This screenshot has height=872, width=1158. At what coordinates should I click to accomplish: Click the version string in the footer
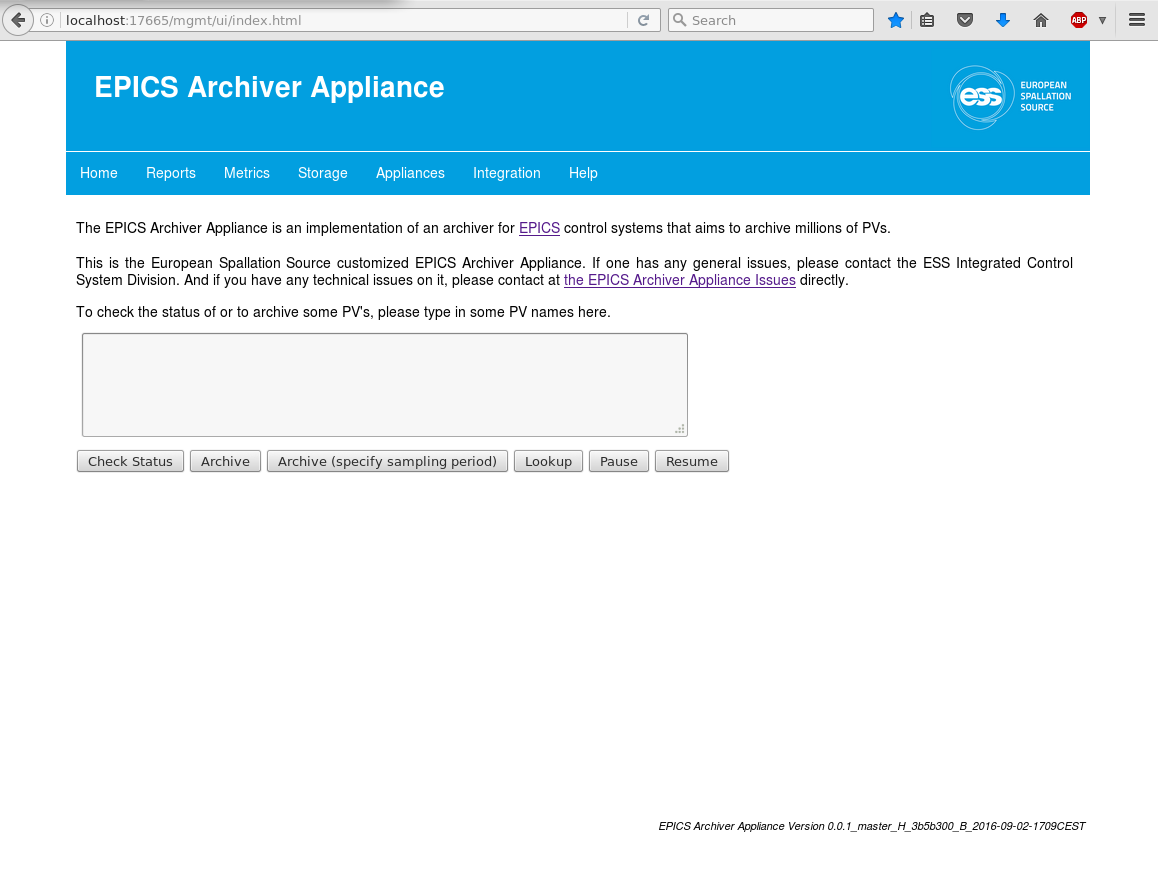tap(871, 826)
